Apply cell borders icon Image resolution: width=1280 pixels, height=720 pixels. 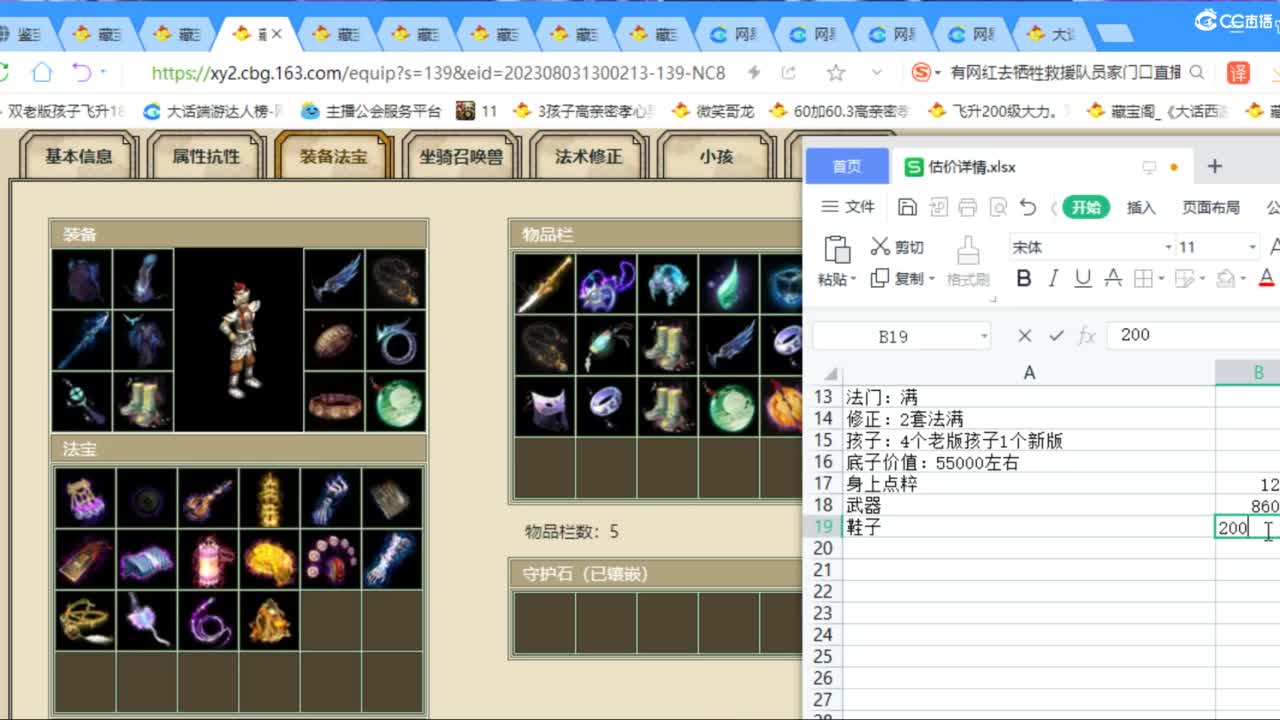(x=1142, y=278)
